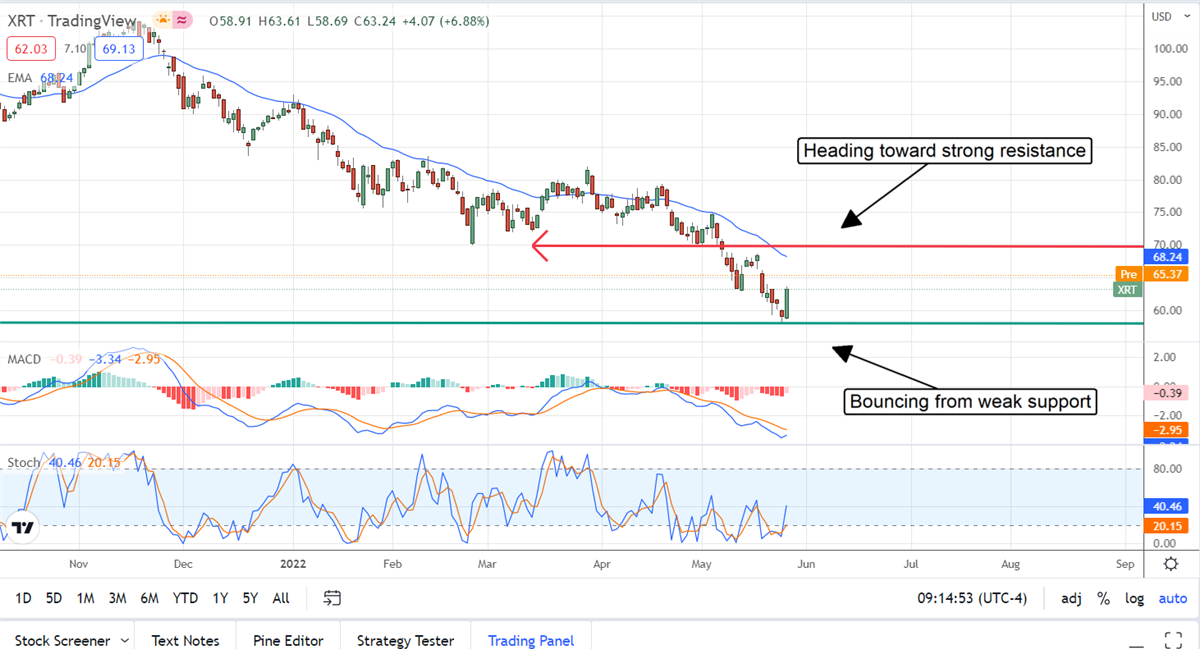This screenshot has width=1200, height=649.
Task: Switch to the Pine Editor tab
Action: click(x=288, y=640)
